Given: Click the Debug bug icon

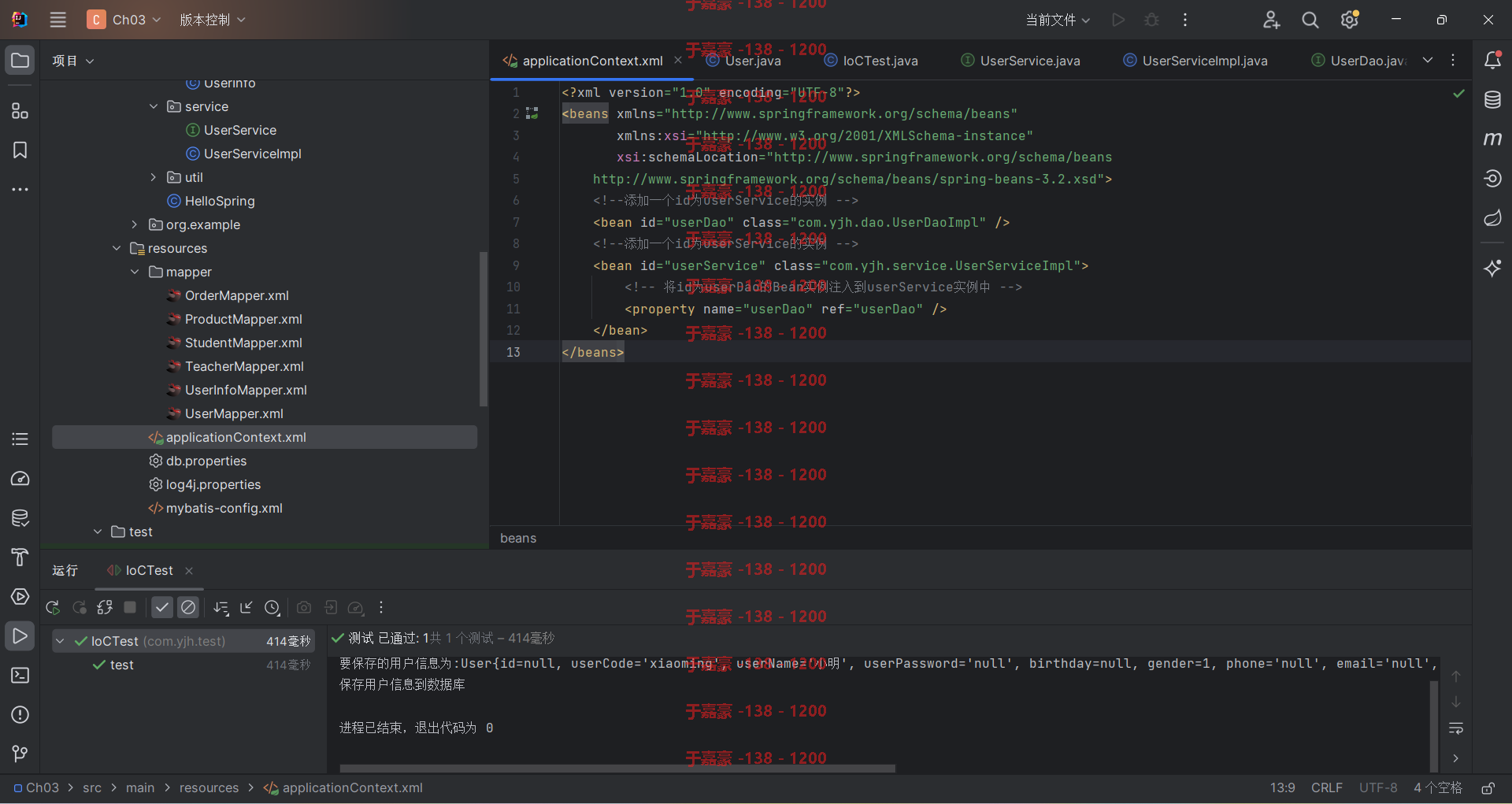Looking at the screenshot, I should tap(1151, 20).
